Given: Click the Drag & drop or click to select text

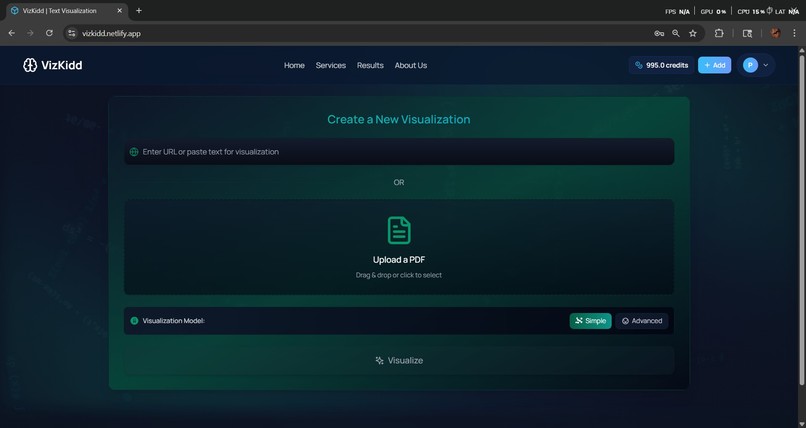Looking at the screenshot, I should tap(399, 275).
